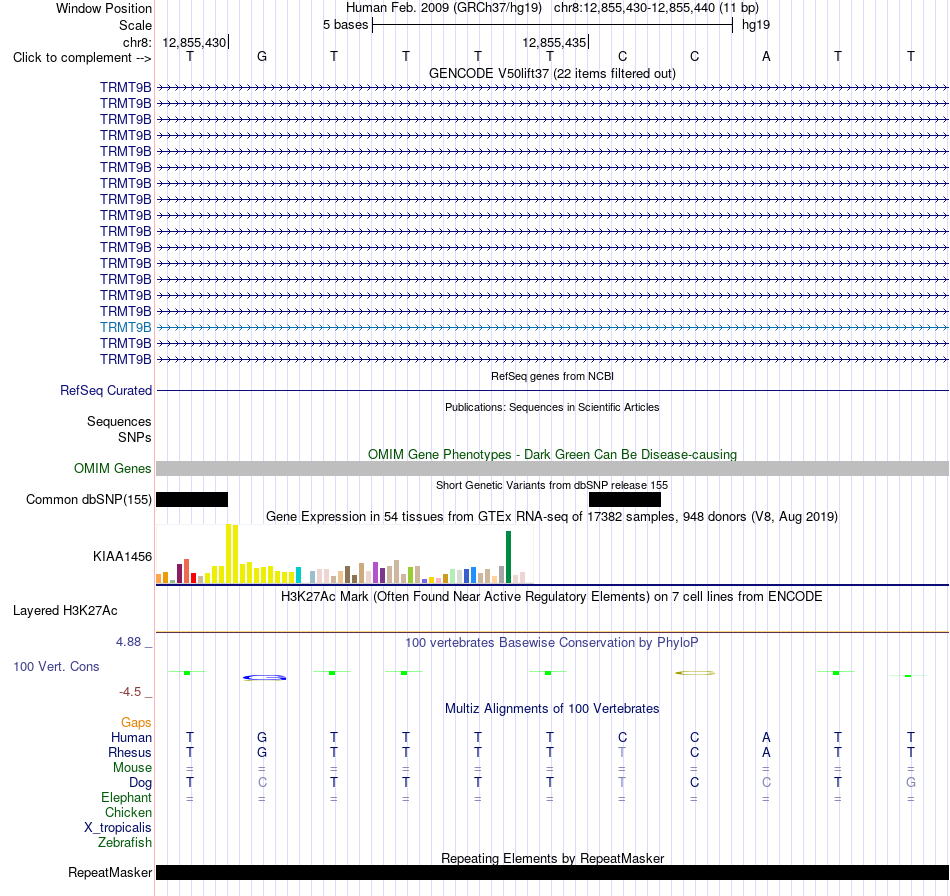This screenshot has width=950, height=896.
Task: Click the Window Position label
Action: (104, 8)
